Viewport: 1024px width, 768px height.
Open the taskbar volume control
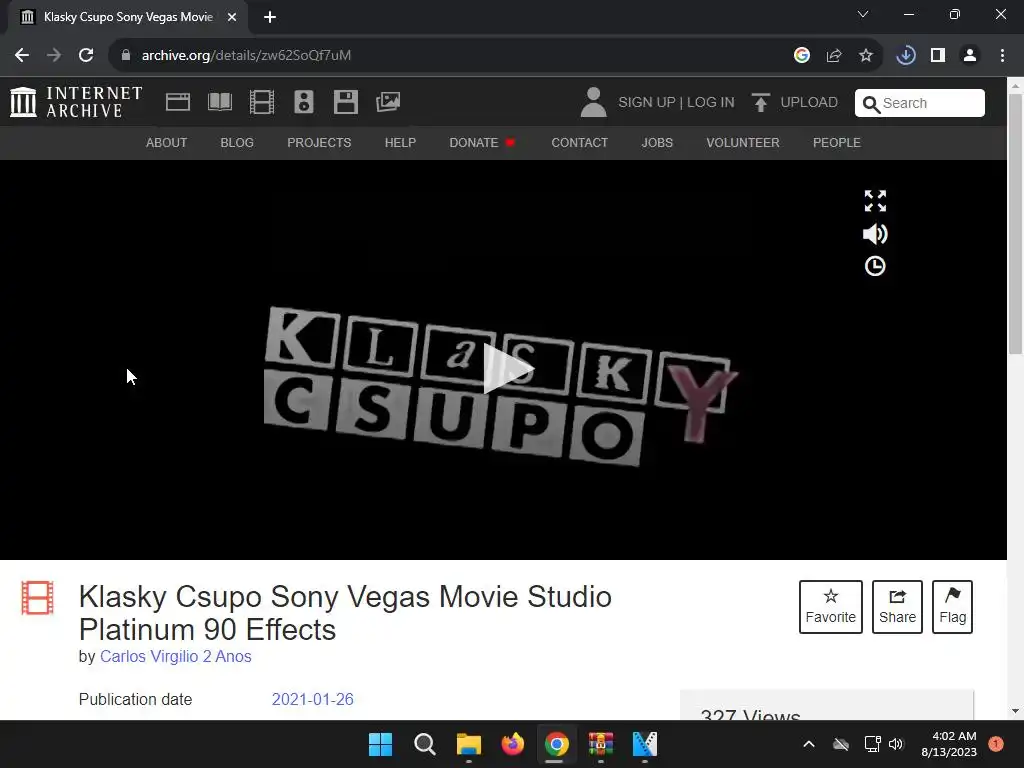[896, 744]
